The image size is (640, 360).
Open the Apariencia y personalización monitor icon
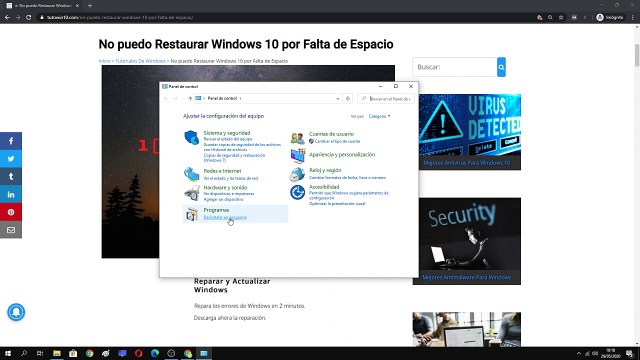point(298,156)
